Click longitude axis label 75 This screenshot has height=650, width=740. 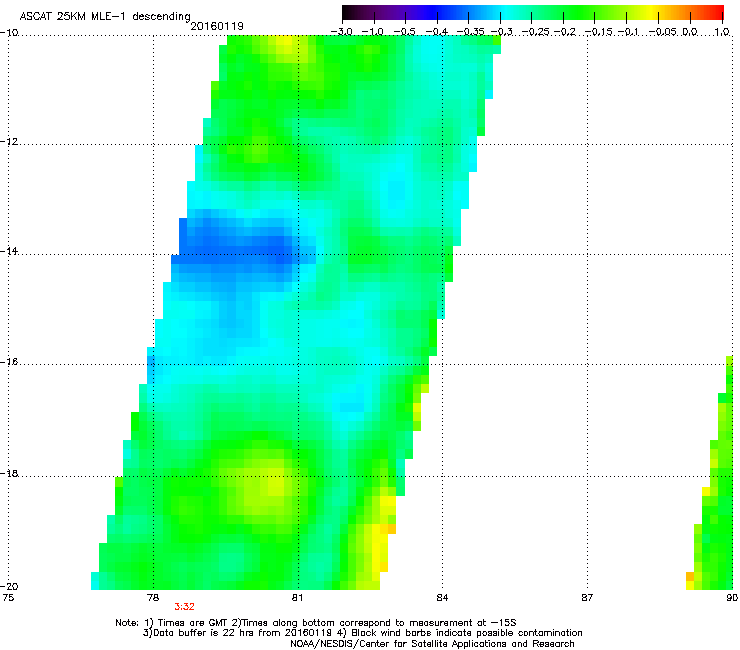click(x=8, y=598)
